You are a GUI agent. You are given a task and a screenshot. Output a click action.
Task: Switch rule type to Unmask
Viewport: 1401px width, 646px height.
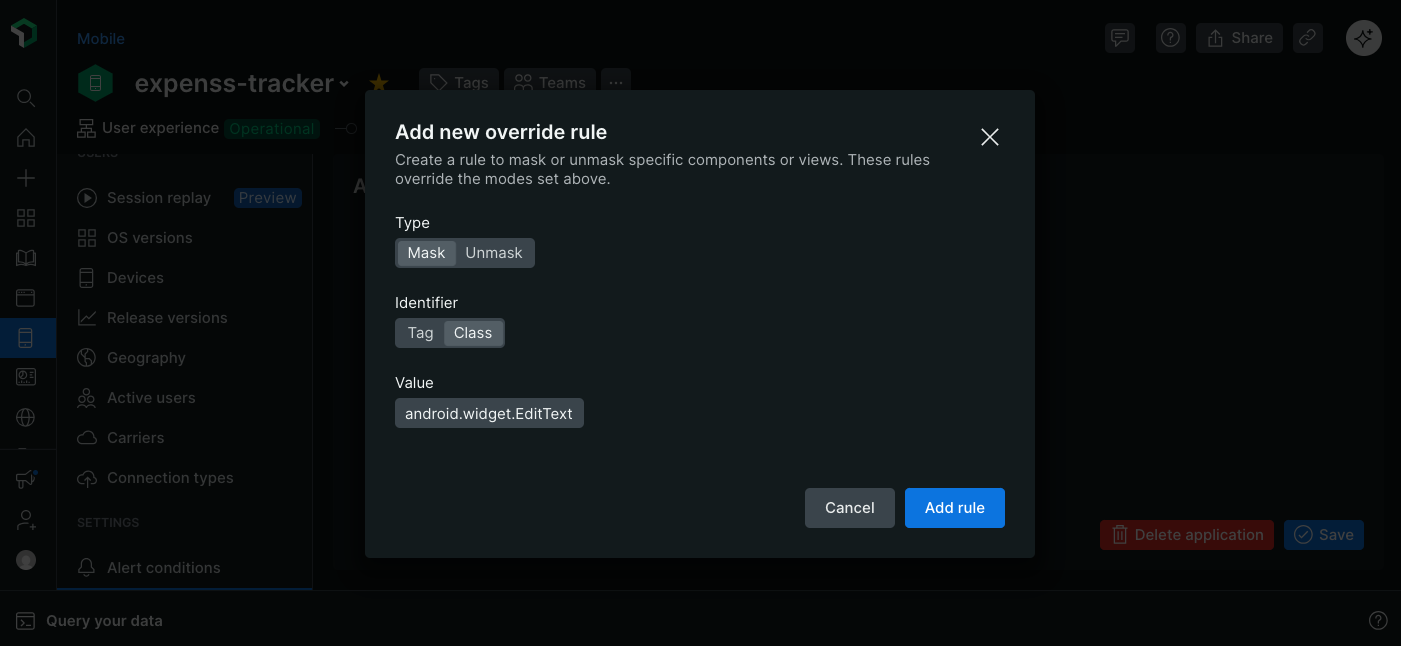494,253
